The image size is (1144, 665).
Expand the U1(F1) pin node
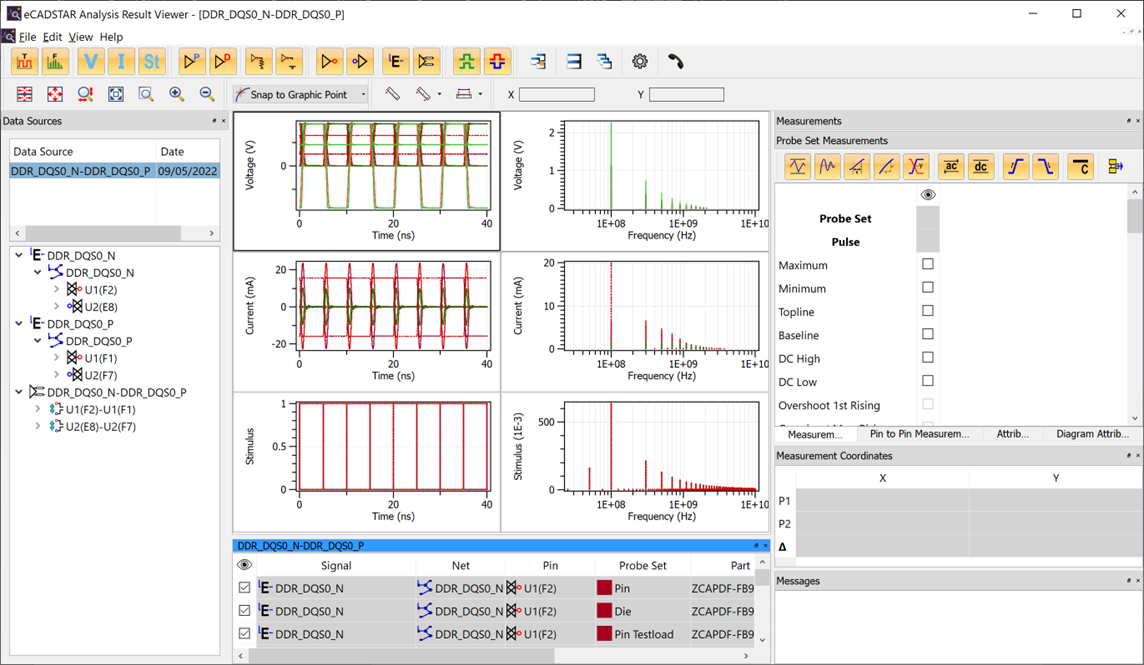point(56,358)
